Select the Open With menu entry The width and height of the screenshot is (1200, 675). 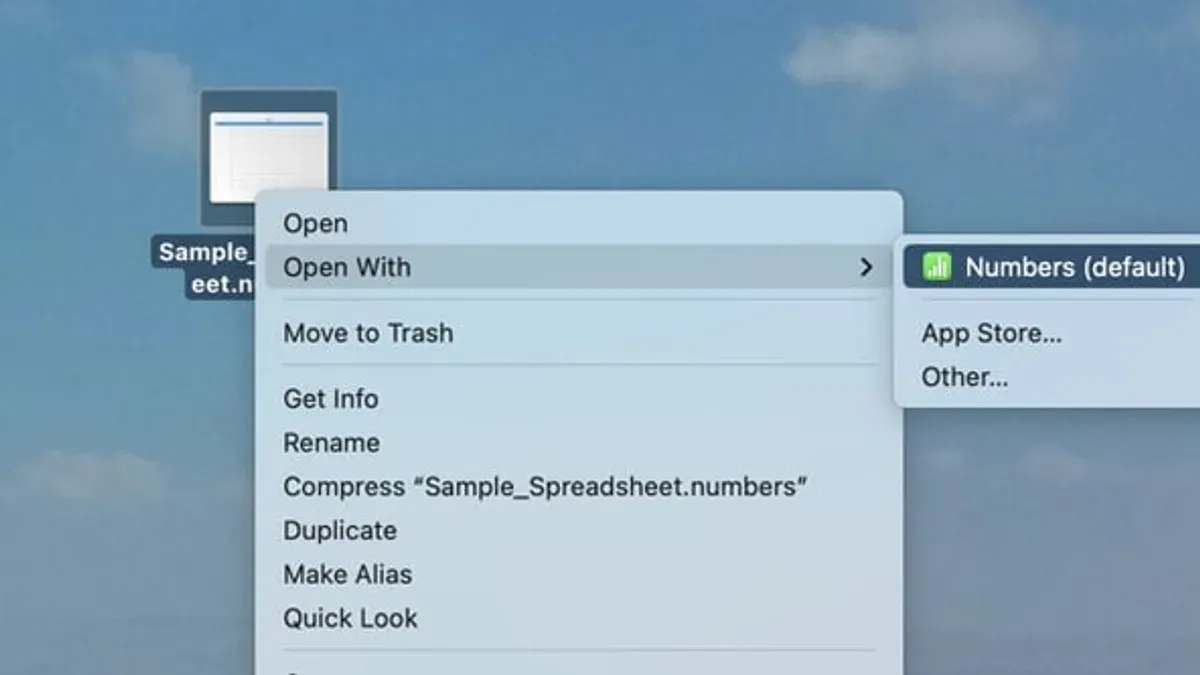(579, 267)
